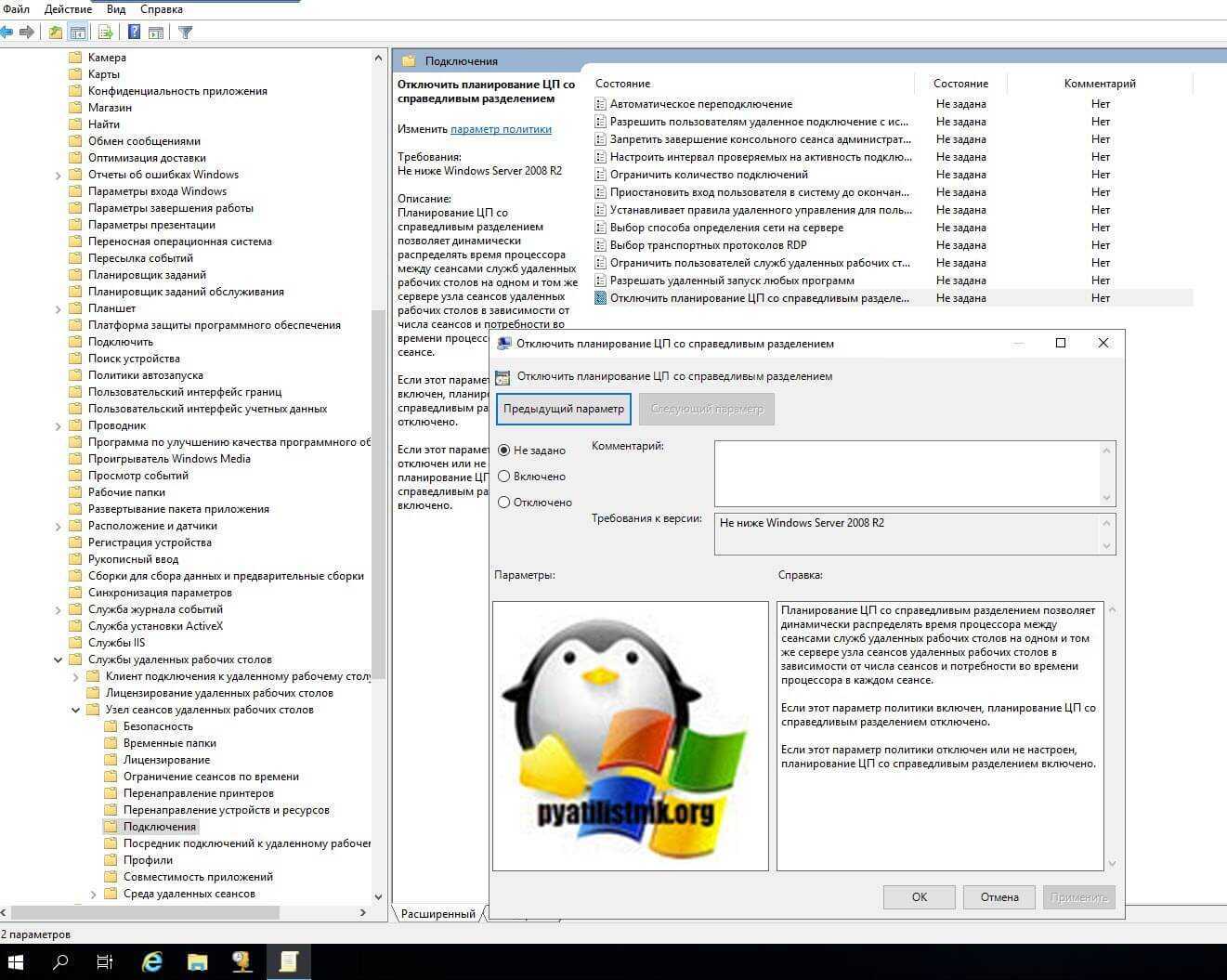Click the Export list toolbar icon
This screenshot has width=1227, height=980.
pyautogui.click(x=106, y=33)
